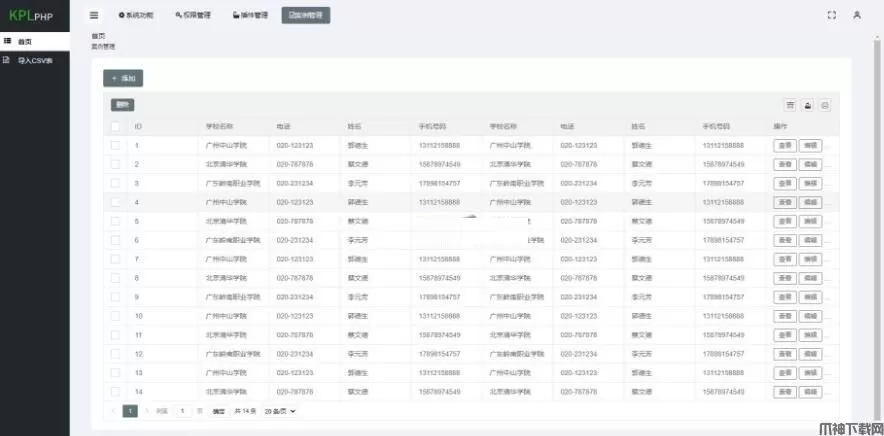The width and height of the screenshot is (884, 436).
Task: Click 查看 for row ID 4
Action: click(x=785, y=202)
